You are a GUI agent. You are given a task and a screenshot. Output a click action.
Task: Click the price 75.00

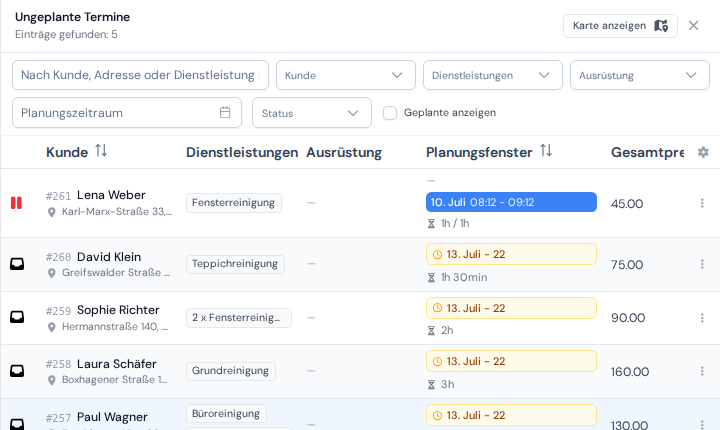click(x=627, y=265)
